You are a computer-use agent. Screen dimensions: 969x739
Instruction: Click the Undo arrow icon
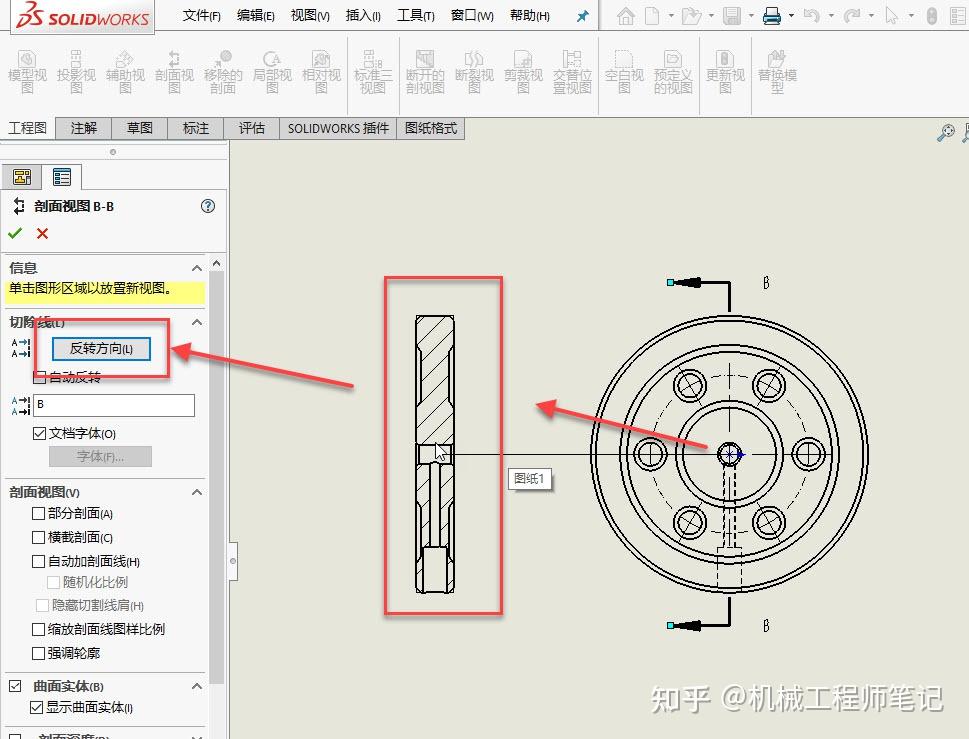811,15
